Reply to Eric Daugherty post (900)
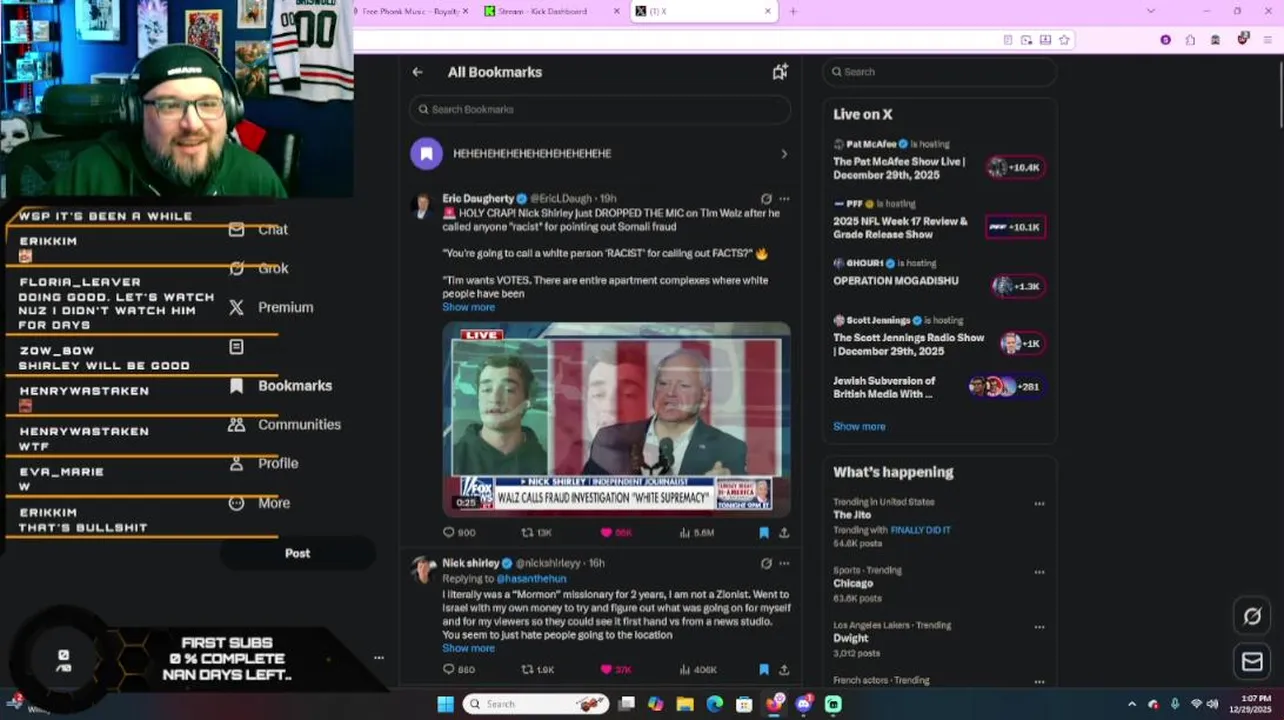This screenshot has height=720, width=1284. (459, 533)
